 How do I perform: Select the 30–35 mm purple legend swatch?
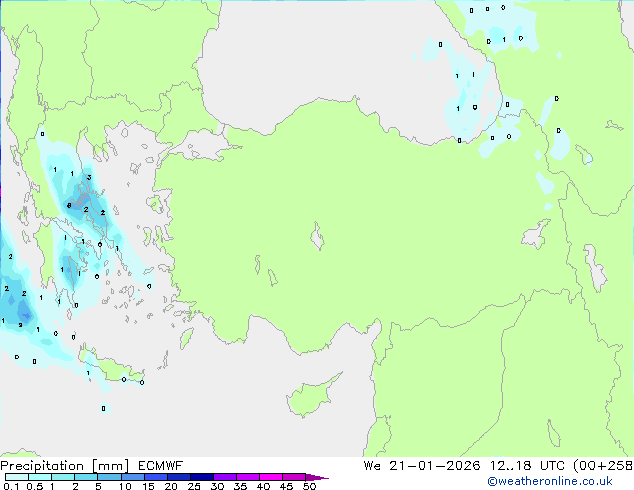225,477
